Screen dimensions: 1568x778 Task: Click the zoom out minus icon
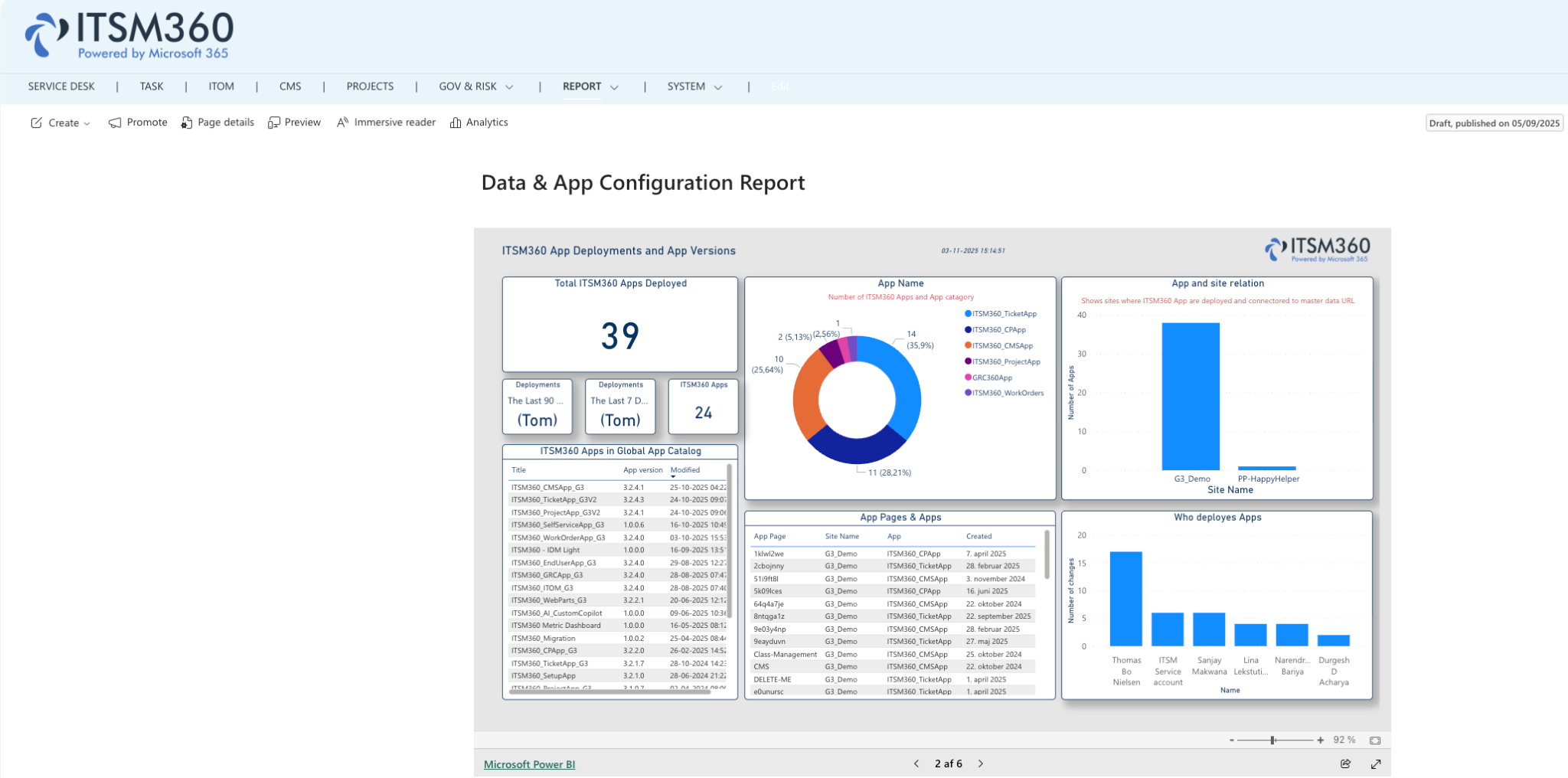pyautogui.click(x=1232, y=740)
